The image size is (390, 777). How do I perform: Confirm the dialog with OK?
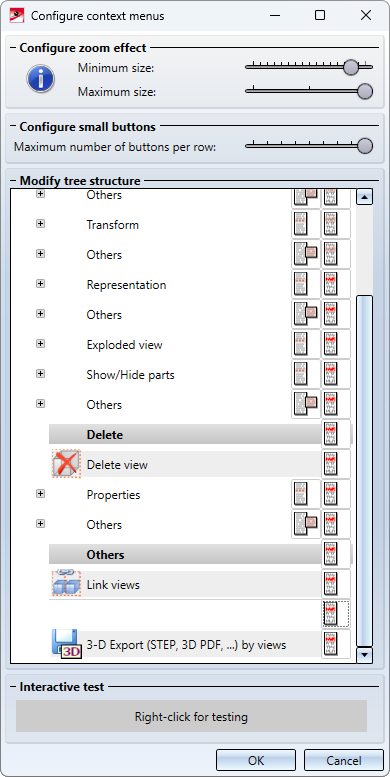(256, 761)
